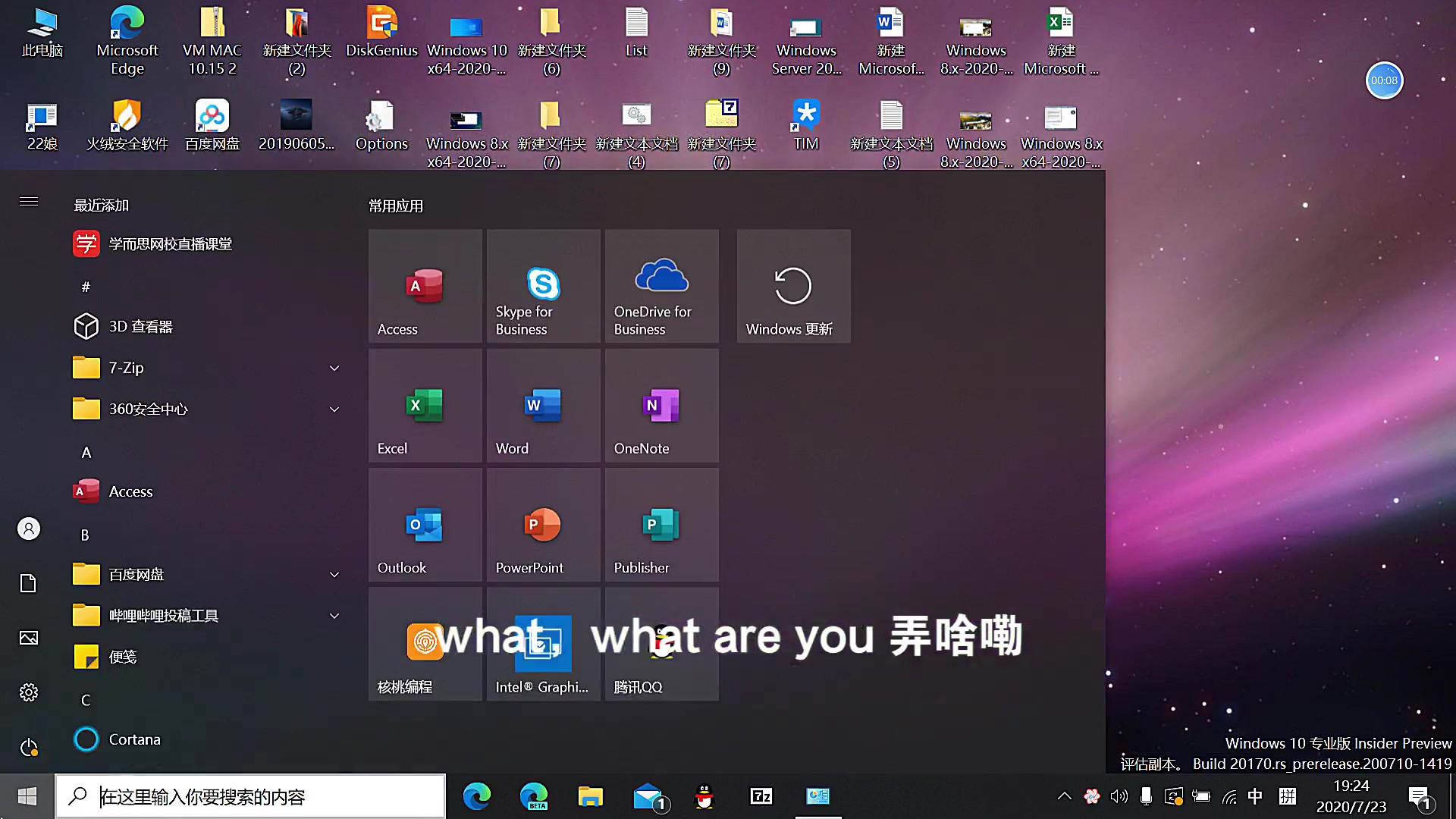Open Microsoft Edge on the taskbar
This screenshot has height=819, width=1456.
(x=477, y=796)
